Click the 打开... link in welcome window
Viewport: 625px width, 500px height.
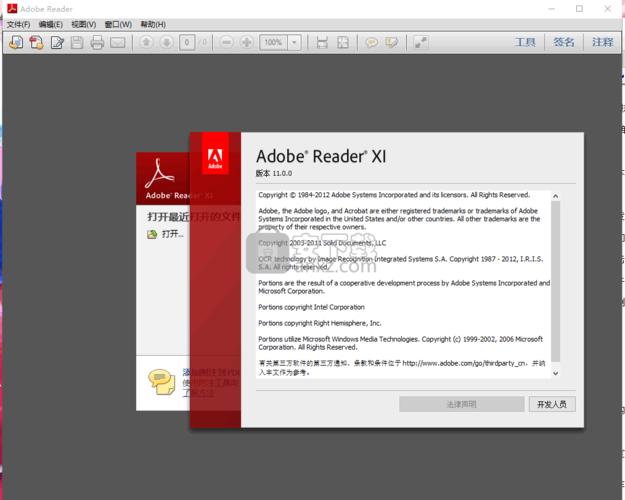[173, 234]
